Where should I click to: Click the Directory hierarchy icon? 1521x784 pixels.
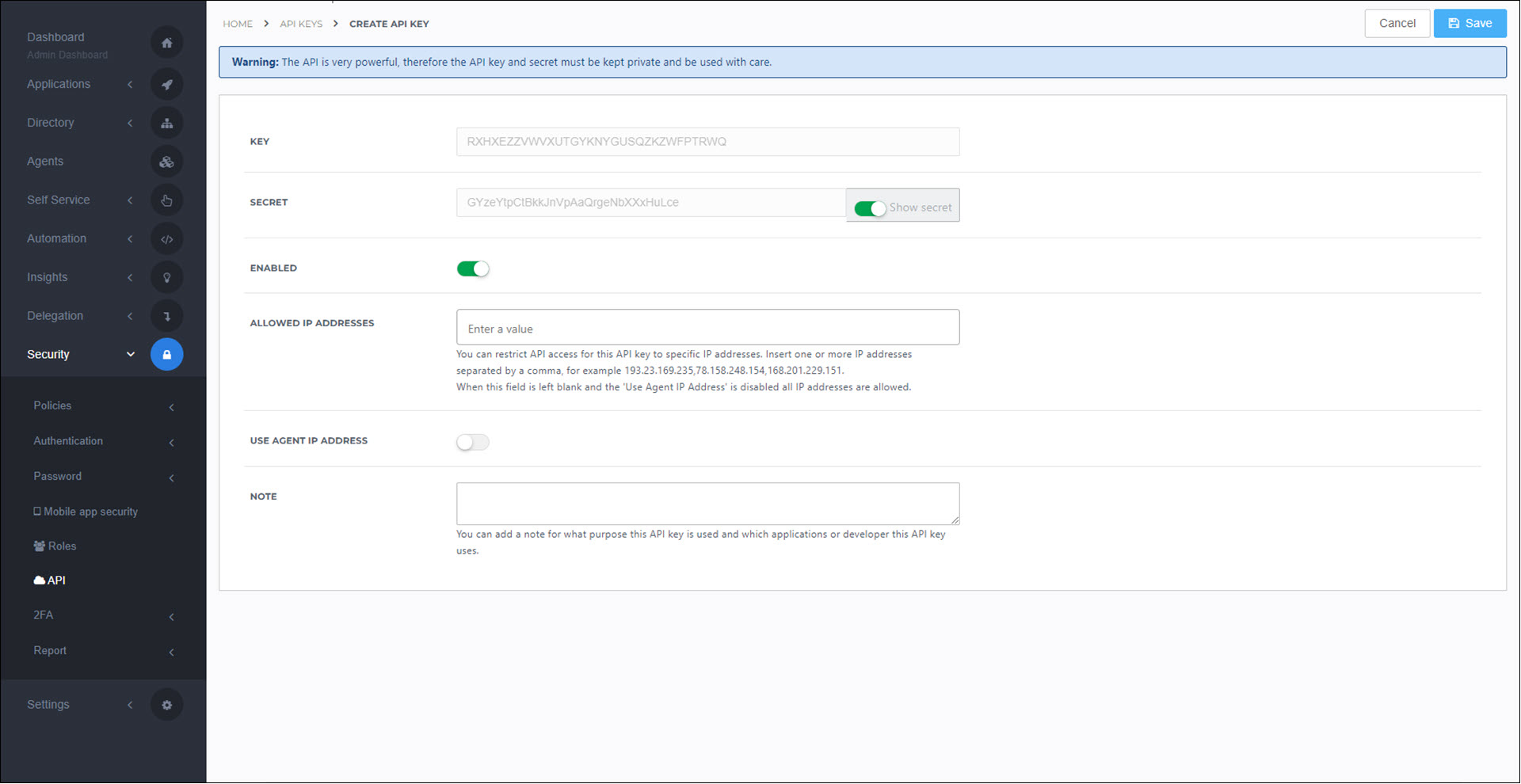pyautogui.click(x=166, y=123)
